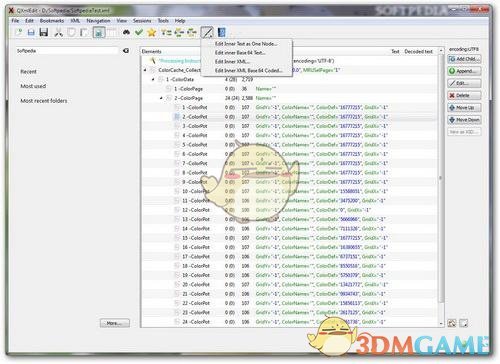Click the Processing Instruction row icon
Image resolution: width=500 pixels, height=364 pixels.
pos(153,61)
